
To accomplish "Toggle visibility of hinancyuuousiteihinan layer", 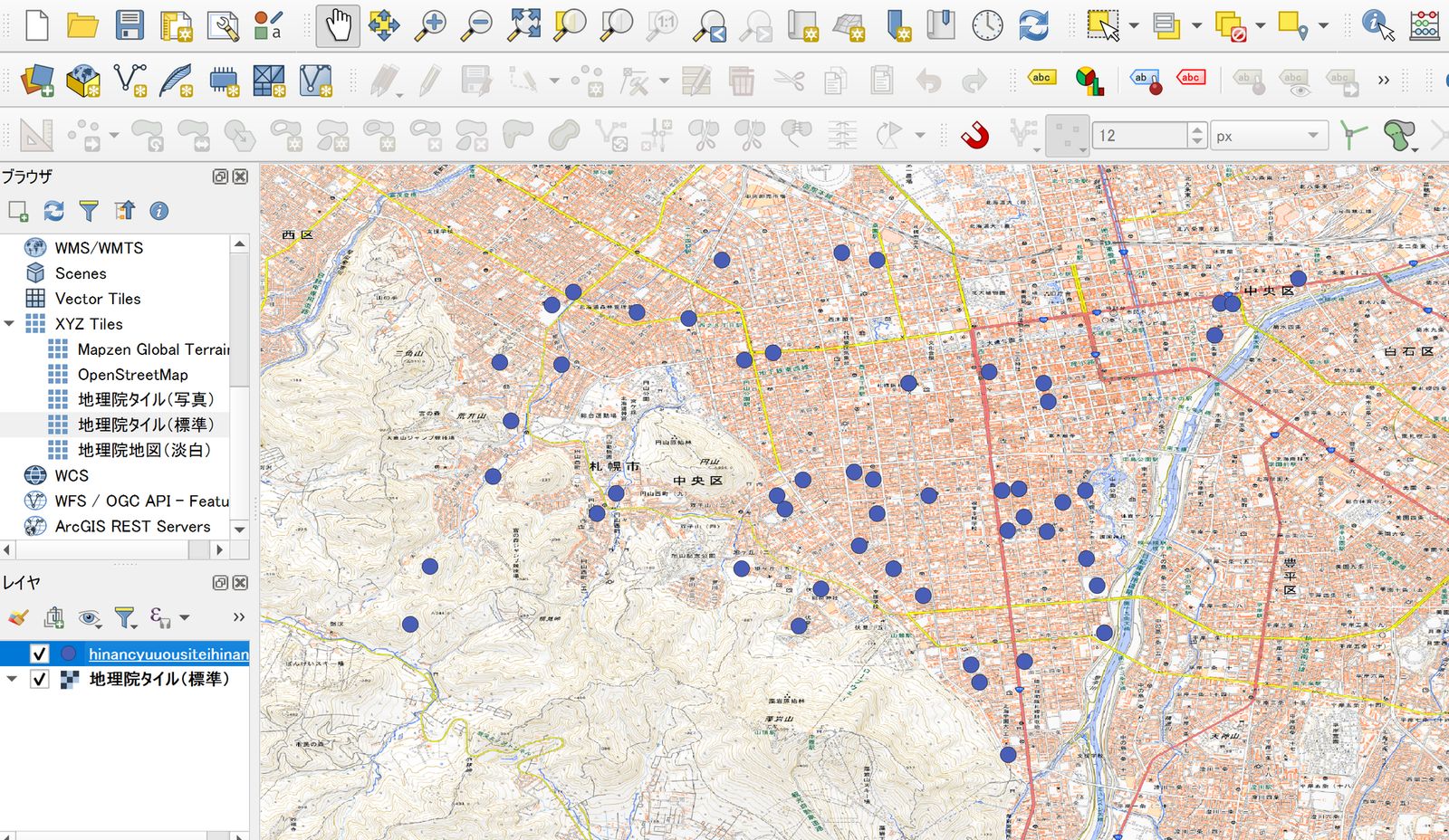I will [x=39, y=654].
